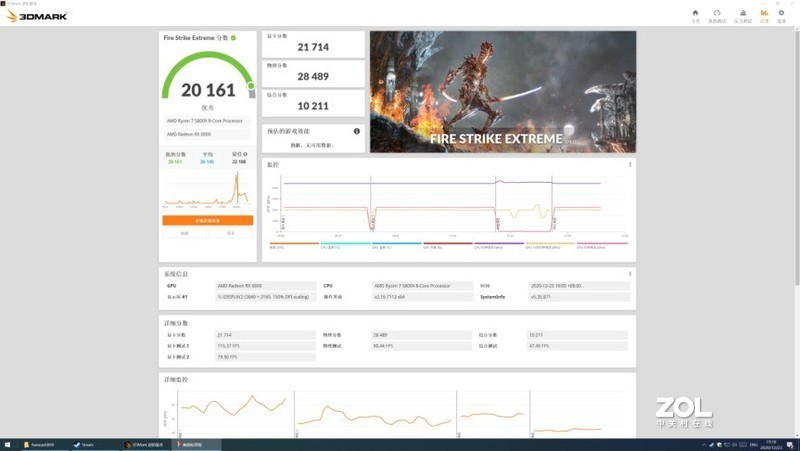Click the green validation checkmark beside Fire Strike Extreme
This screenshot has height=451, width=800.
coord(233,38)
